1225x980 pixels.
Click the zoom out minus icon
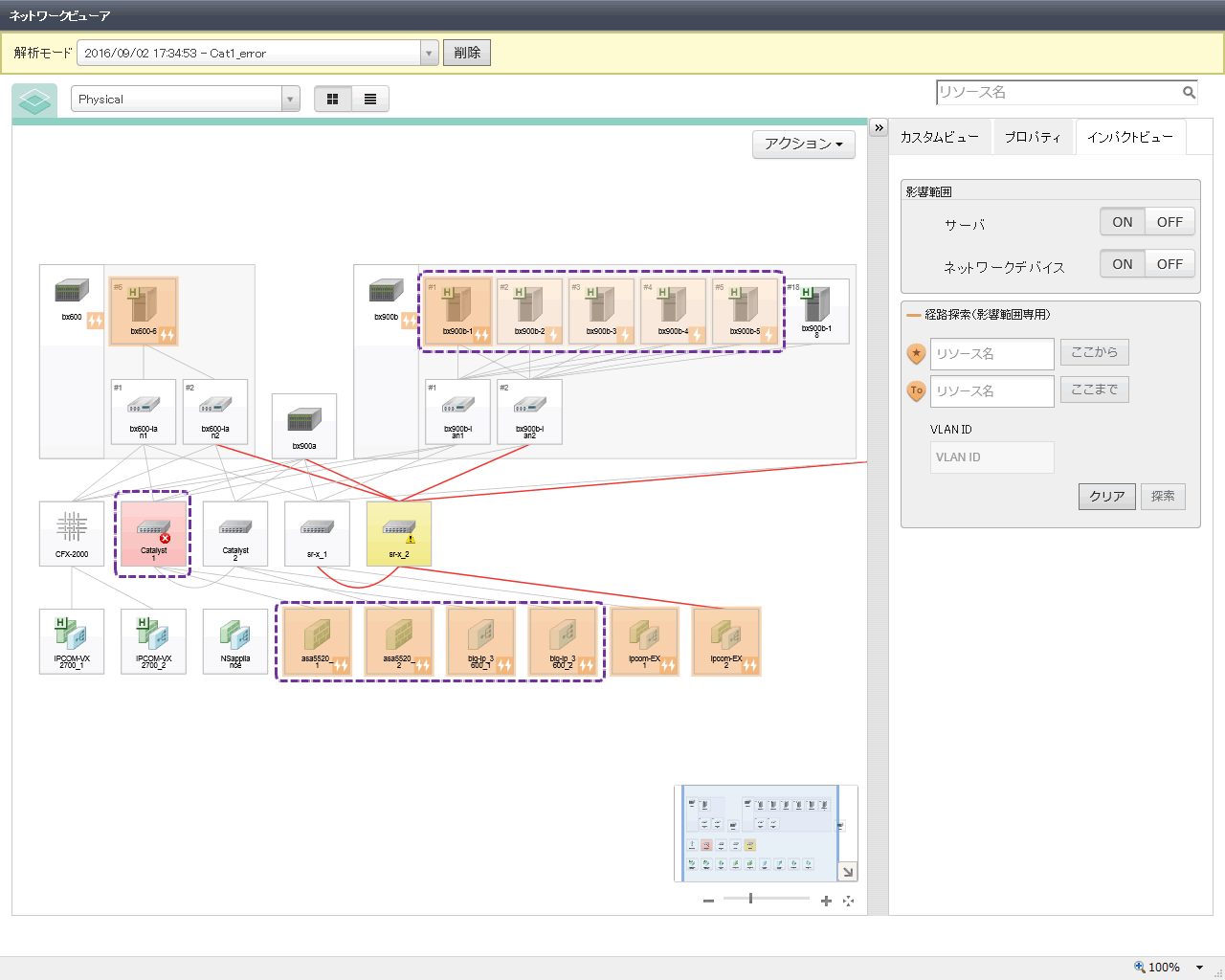click(708, 901)
